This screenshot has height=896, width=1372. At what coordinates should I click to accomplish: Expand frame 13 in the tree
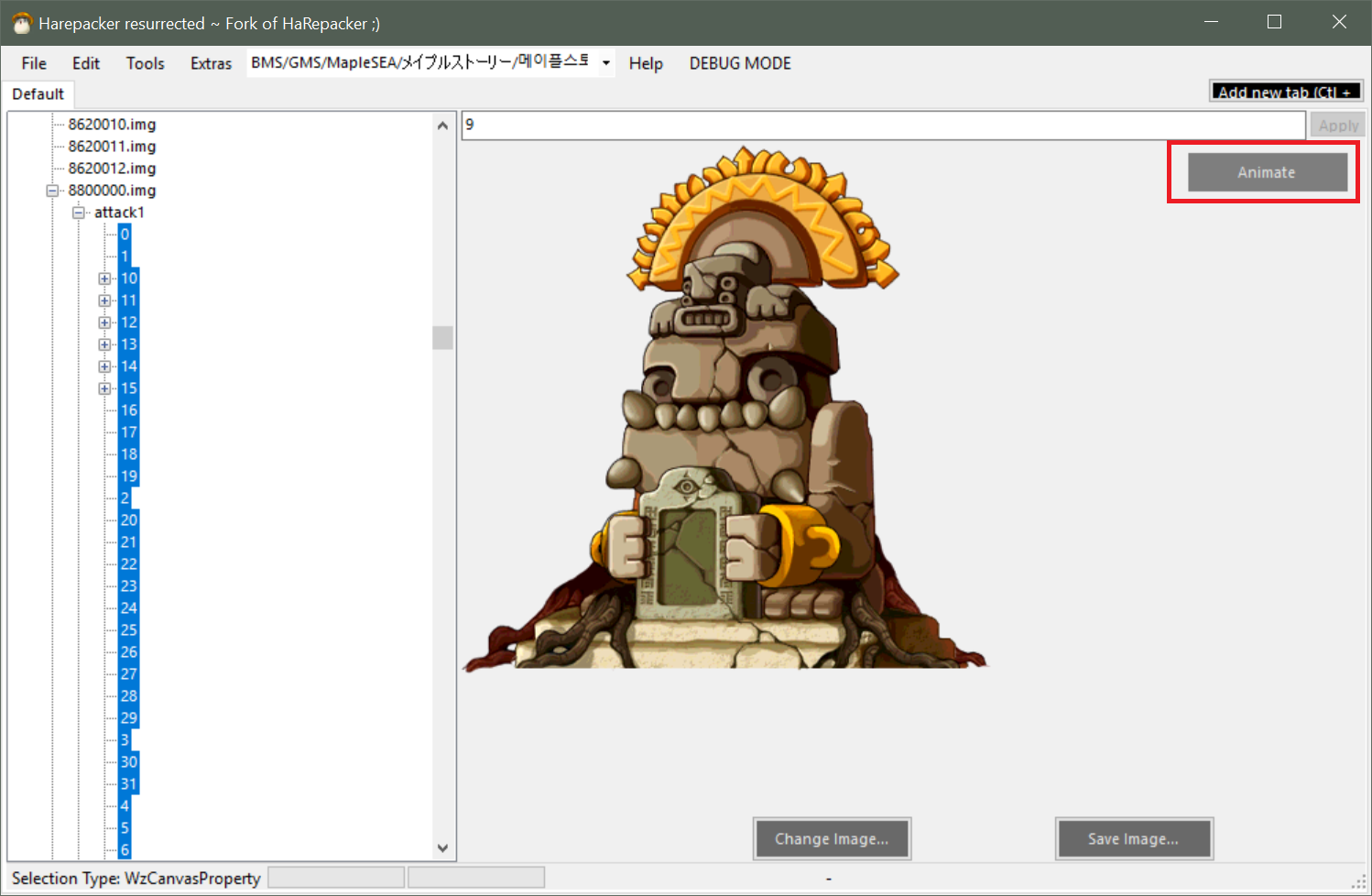pos(104,344)
